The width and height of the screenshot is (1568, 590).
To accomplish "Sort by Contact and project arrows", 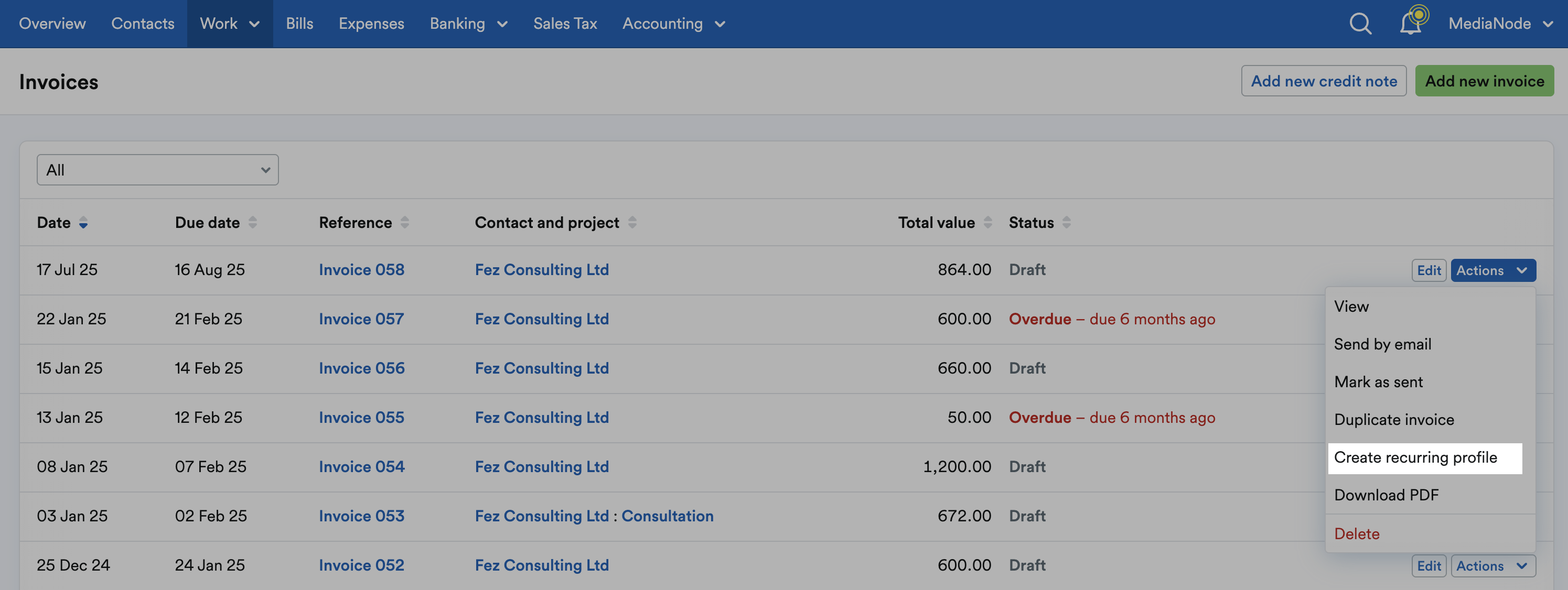I will pyautogui.click(x=632, y=223).
